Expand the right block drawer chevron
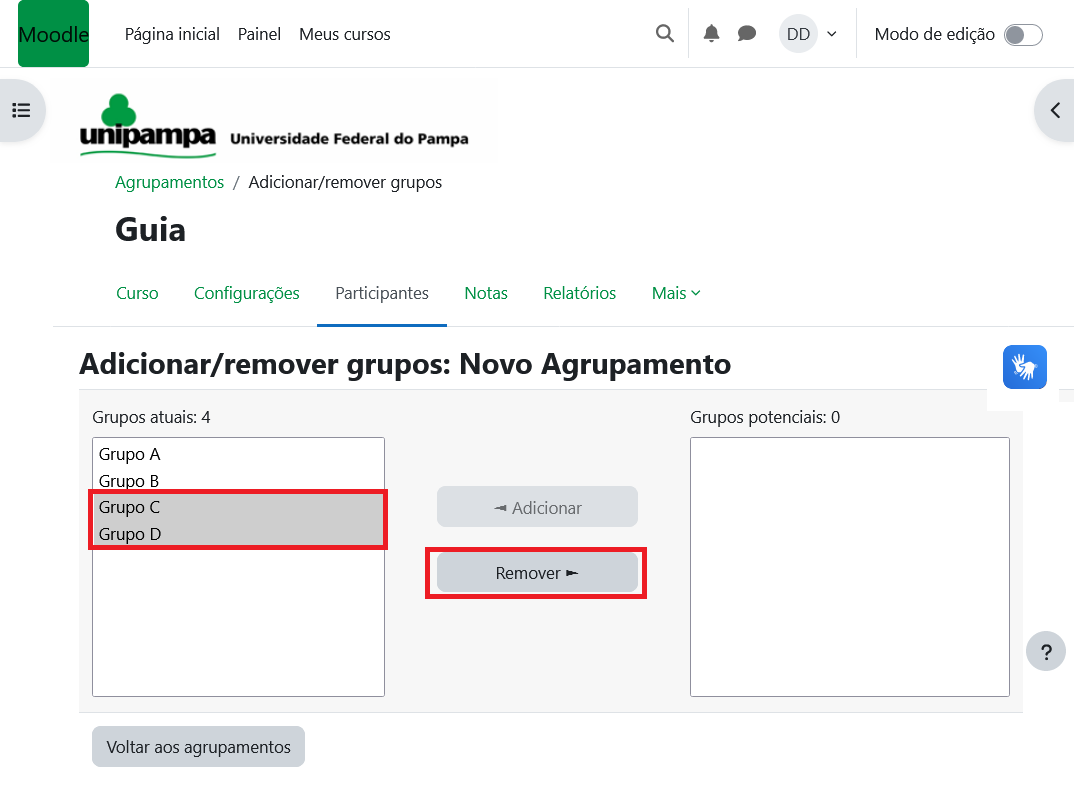Screen dimensions: 1074x787 [x=1054, y=110]
